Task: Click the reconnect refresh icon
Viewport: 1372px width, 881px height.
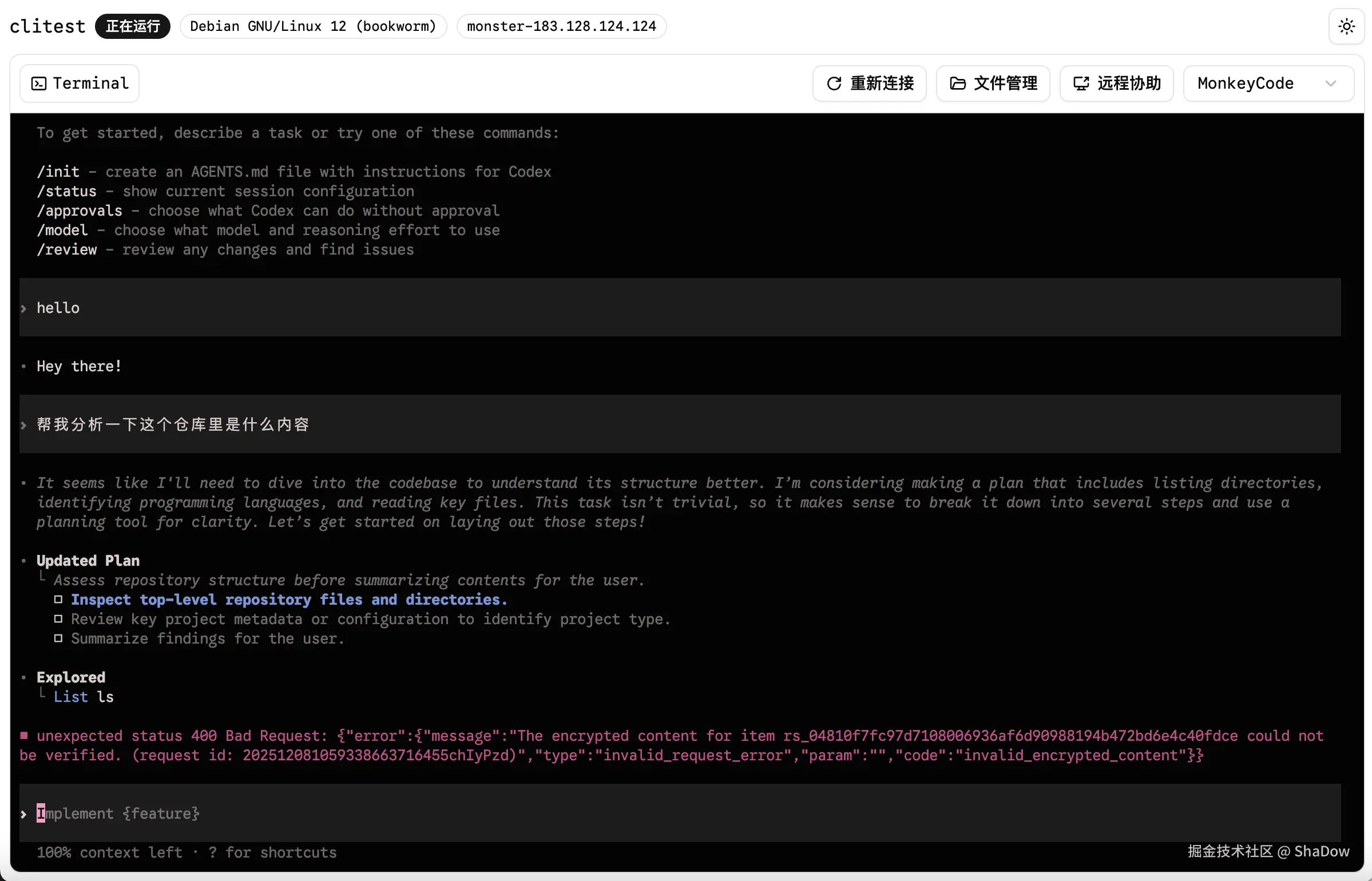Action: tap(834, 84)
